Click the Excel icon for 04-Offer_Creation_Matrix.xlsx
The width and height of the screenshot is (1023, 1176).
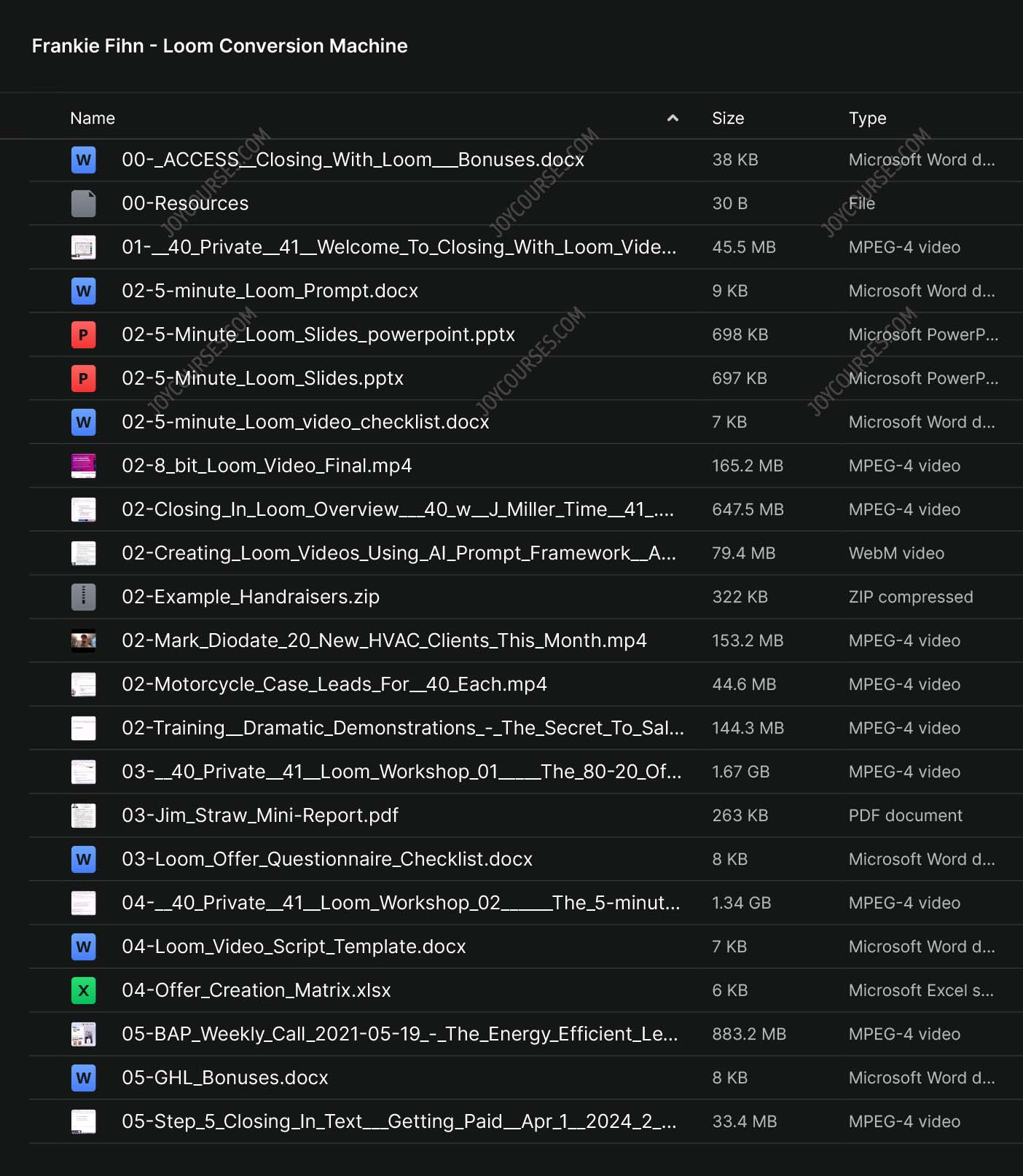pos(83,990)
